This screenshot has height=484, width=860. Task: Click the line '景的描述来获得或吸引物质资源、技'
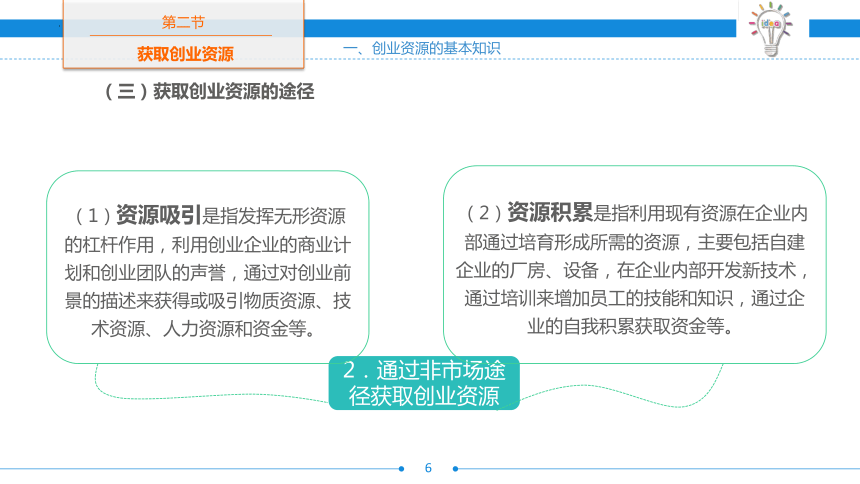tap(208, 301)
